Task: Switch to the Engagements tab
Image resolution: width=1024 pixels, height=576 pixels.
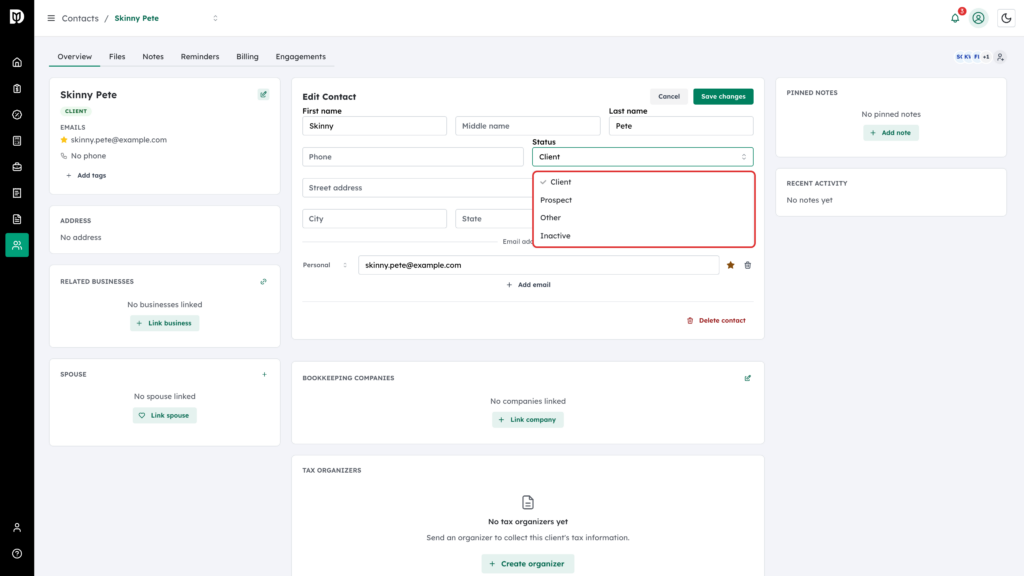Action: 300,57
